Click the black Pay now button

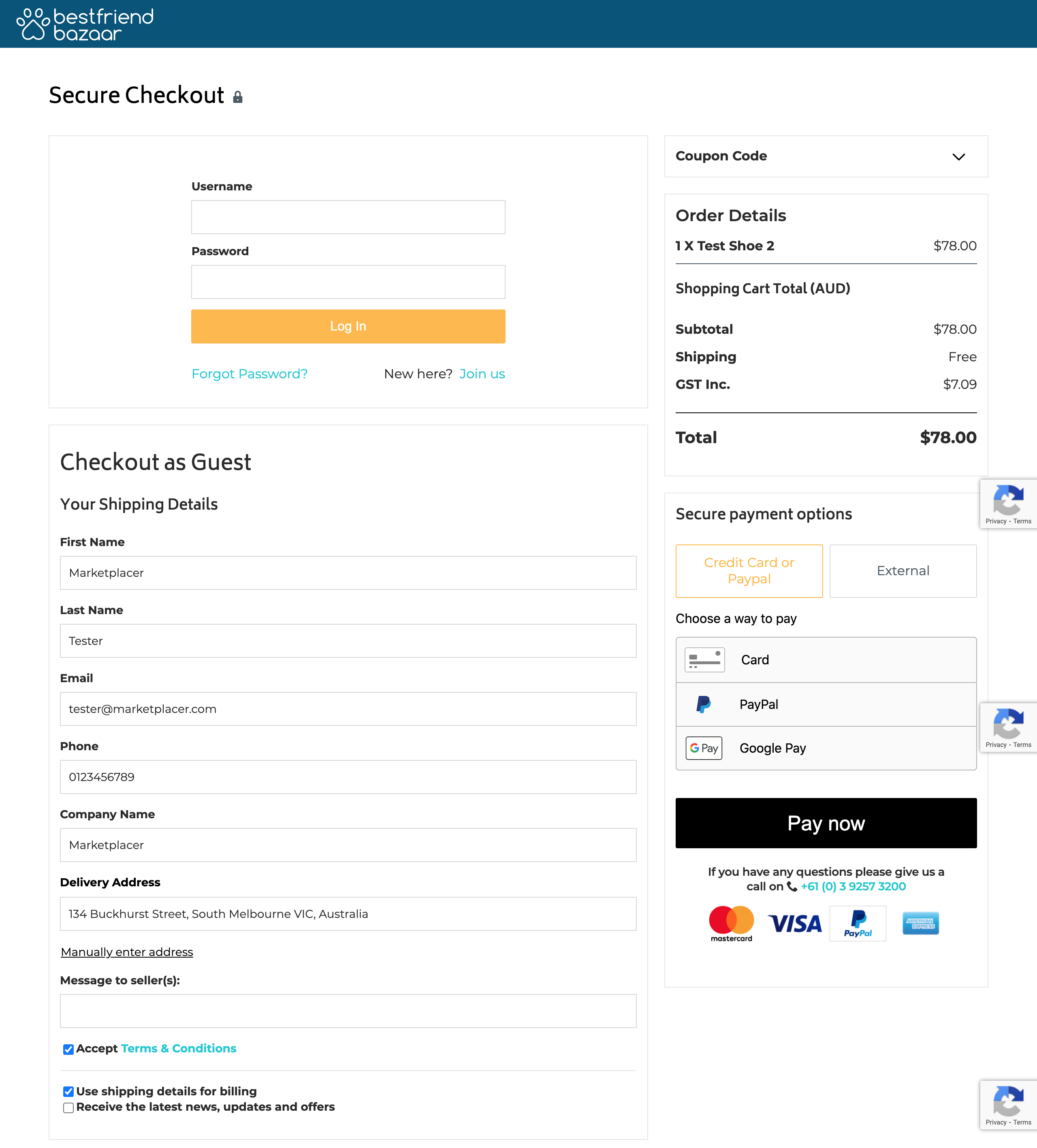(826, 824)
